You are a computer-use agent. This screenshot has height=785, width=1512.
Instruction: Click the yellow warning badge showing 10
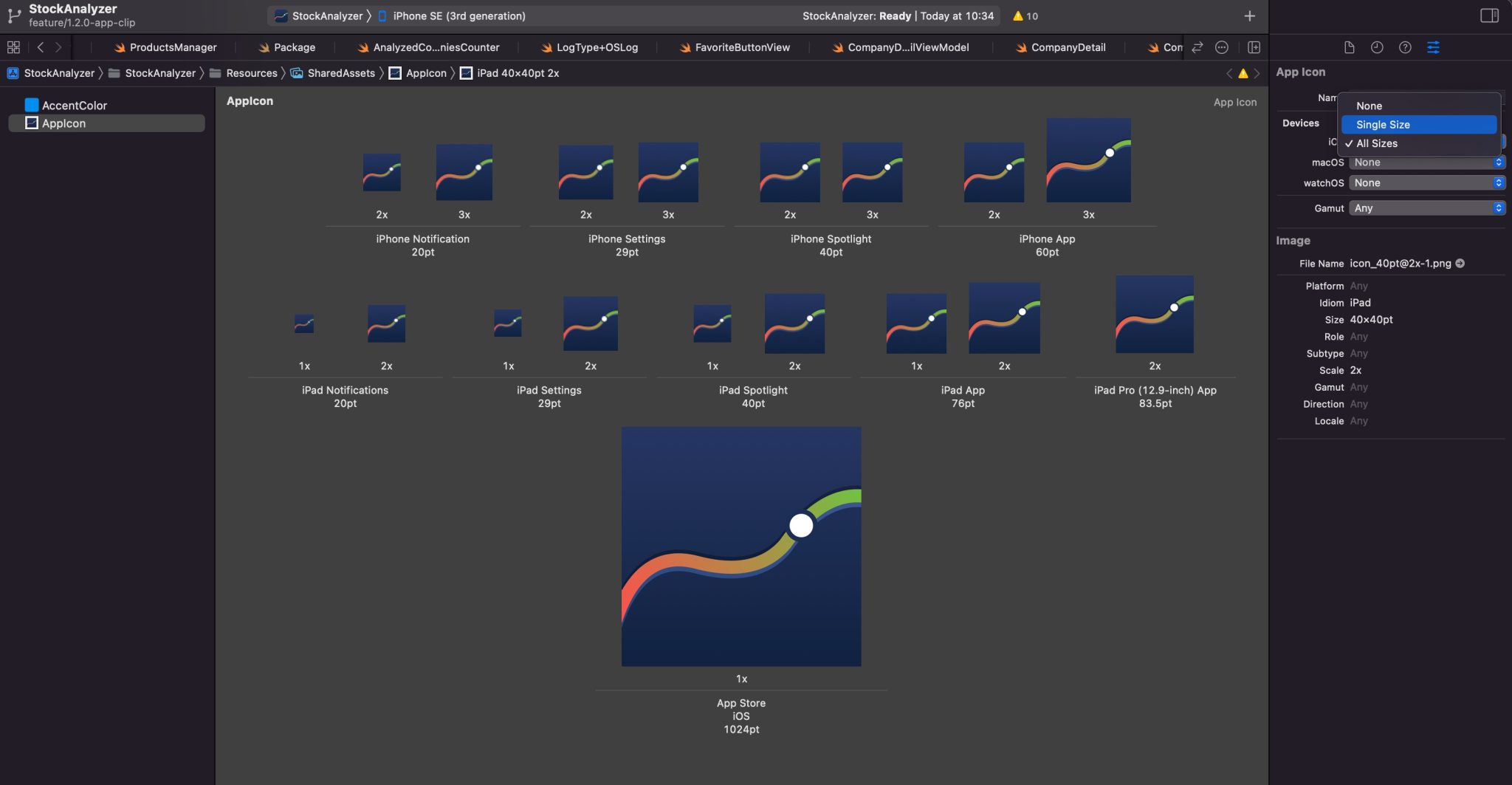click(x=1025, y=16)
